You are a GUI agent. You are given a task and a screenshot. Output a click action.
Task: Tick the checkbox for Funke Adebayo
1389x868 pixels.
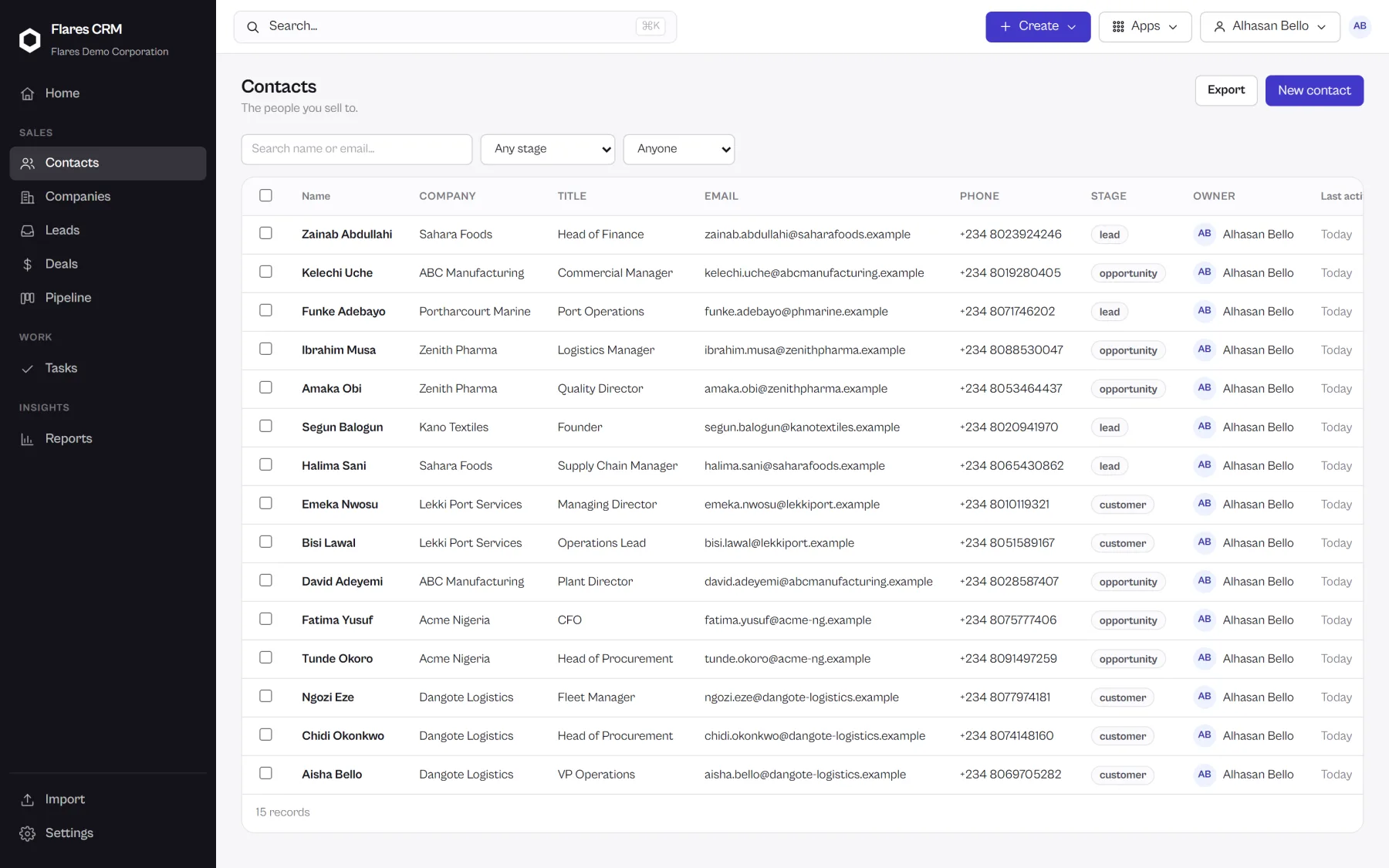265,310
